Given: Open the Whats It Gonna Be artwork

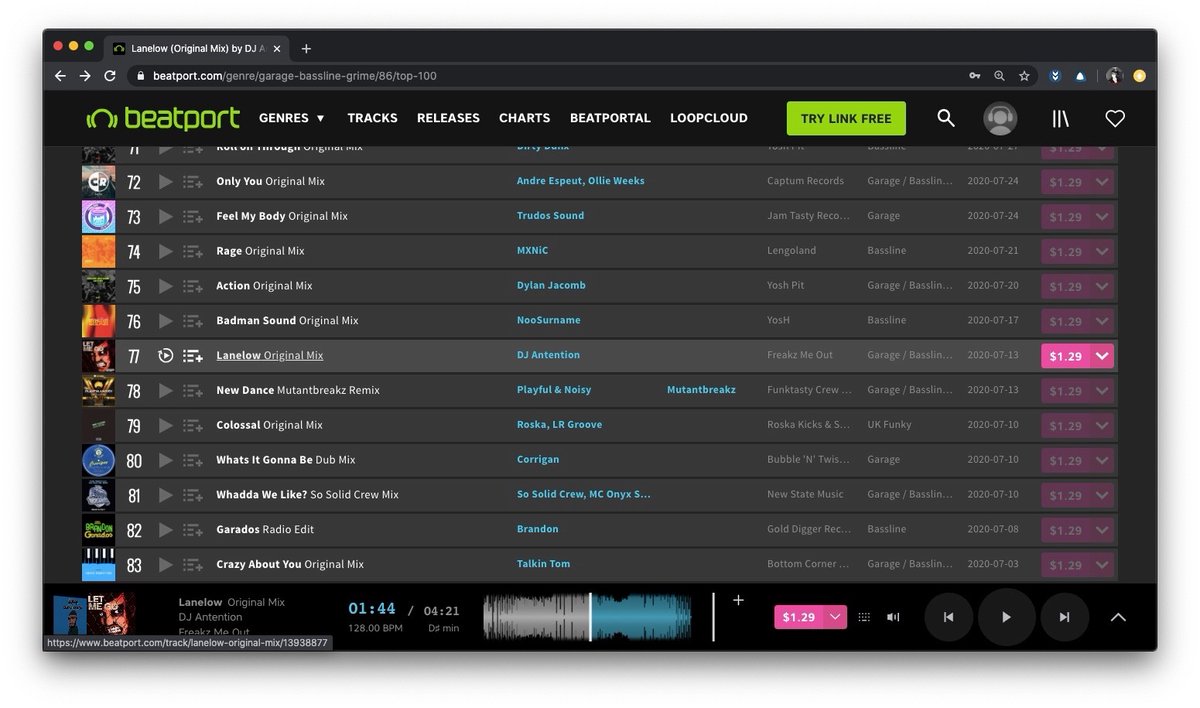Looking at the screenshot, I should pos(98,461).
